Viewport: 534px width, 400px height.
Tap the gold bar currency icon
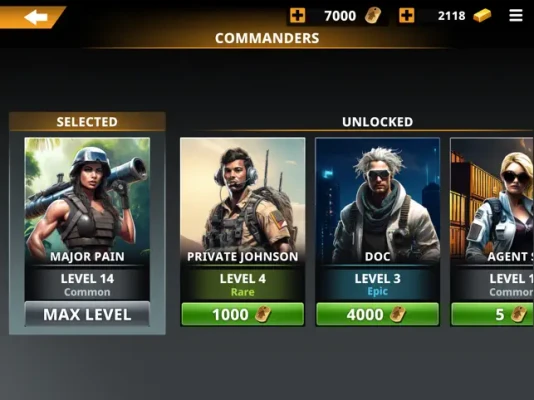coord(482,16)
